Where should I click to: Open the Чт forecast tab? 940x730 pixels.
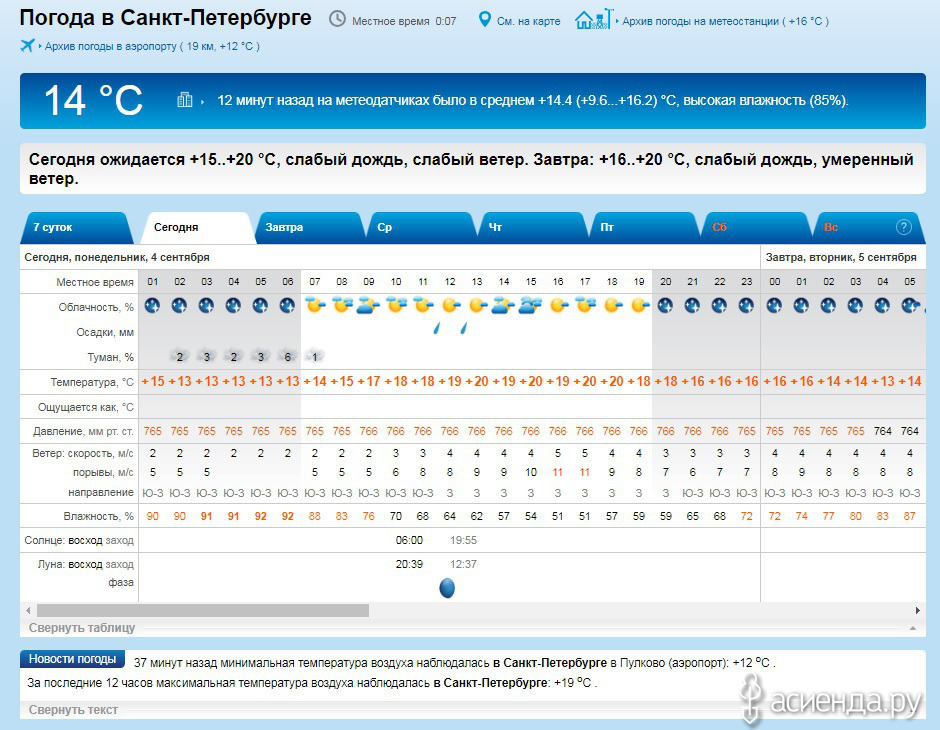point(532,228)
